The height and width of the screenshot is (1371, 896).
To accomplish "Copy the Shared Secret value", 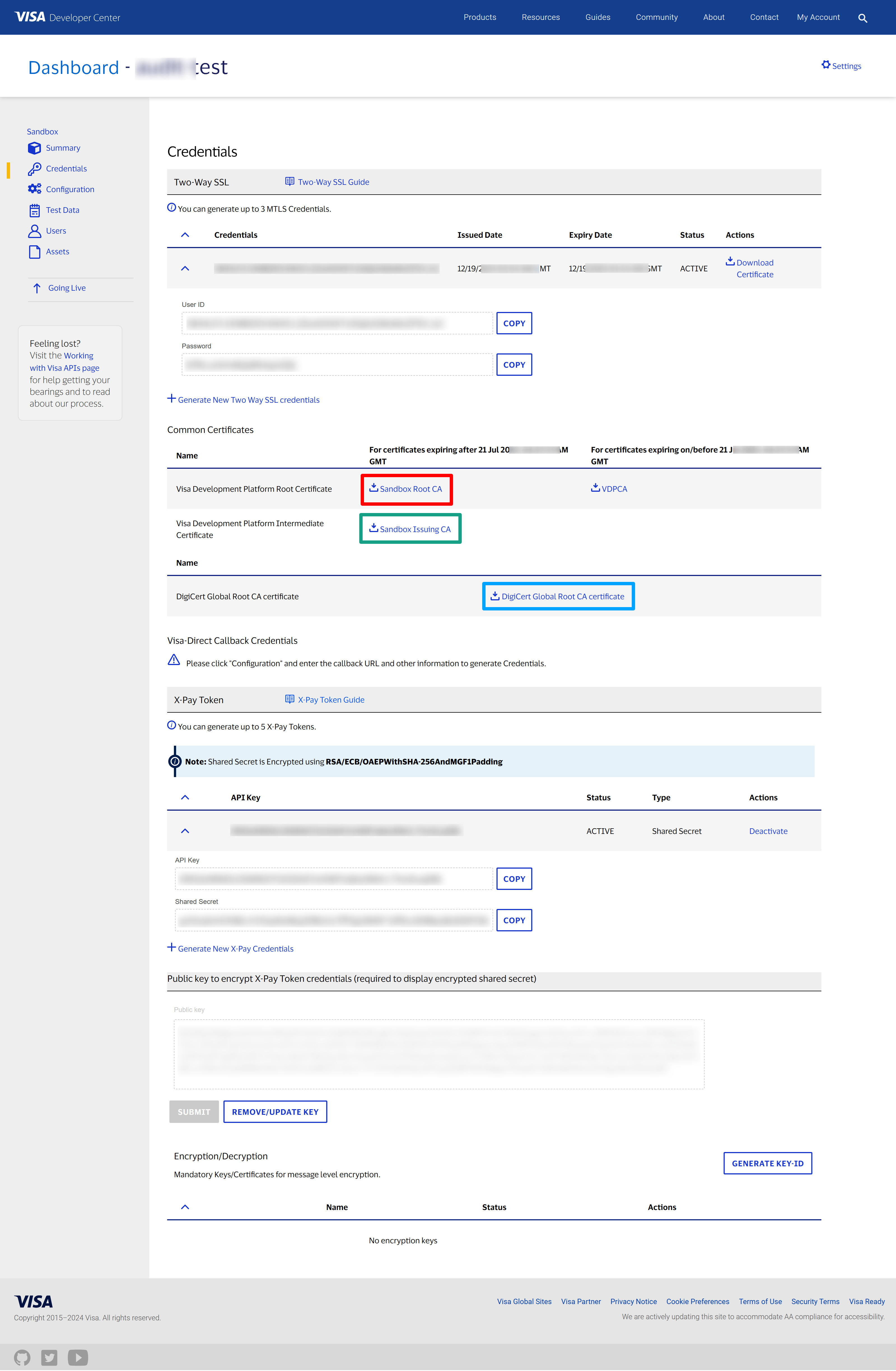I will (x=514, y=920).
